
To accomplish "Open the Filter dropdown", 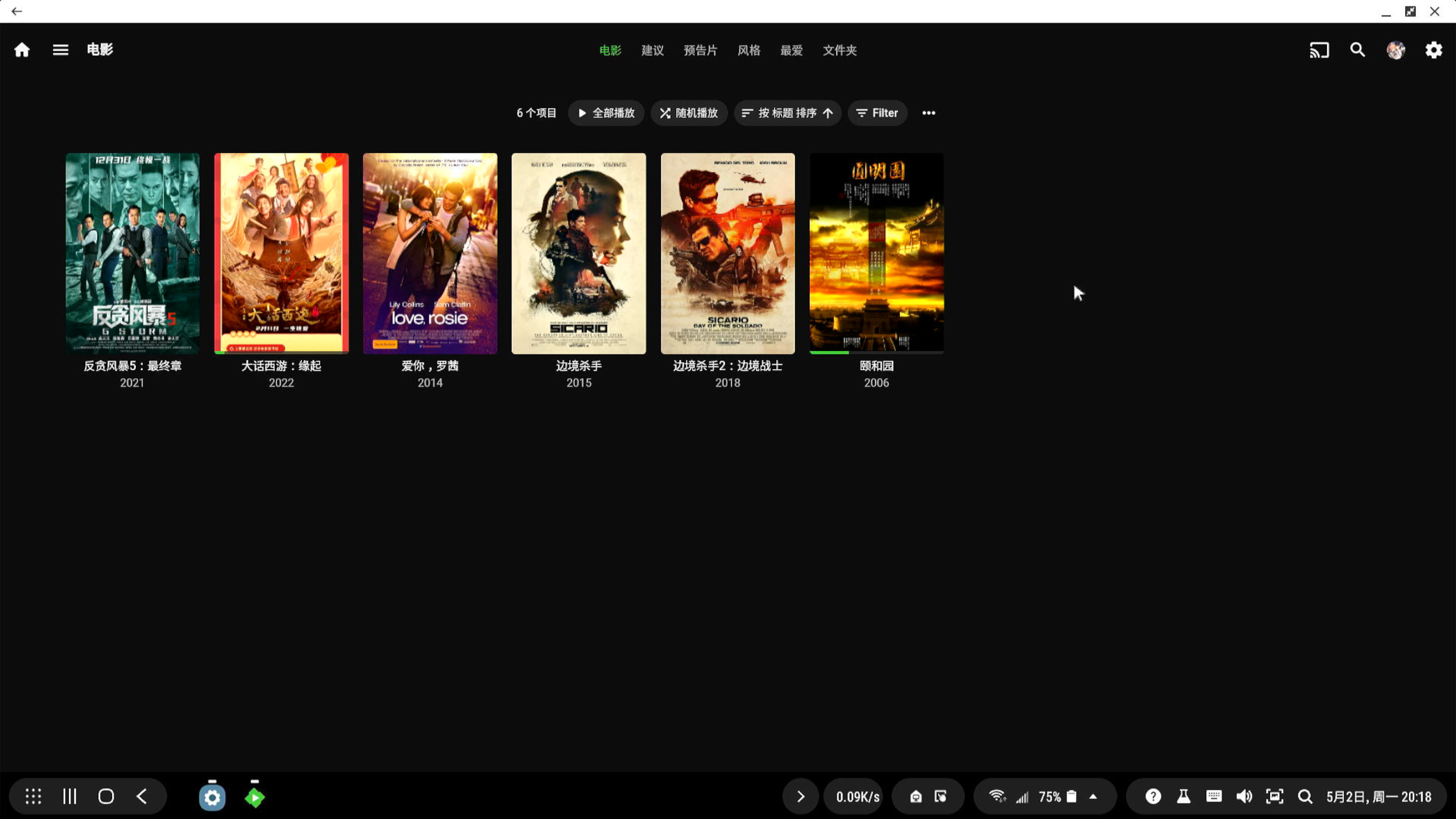I will [877, 113].
